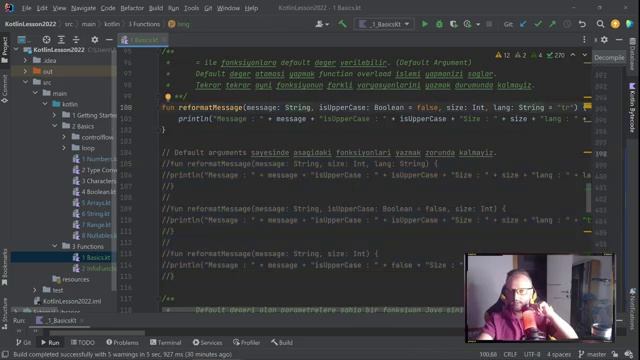Expand all in Project panel toolbar
Image resolution: width=640 pixels, height=360 pixels.
61,40
